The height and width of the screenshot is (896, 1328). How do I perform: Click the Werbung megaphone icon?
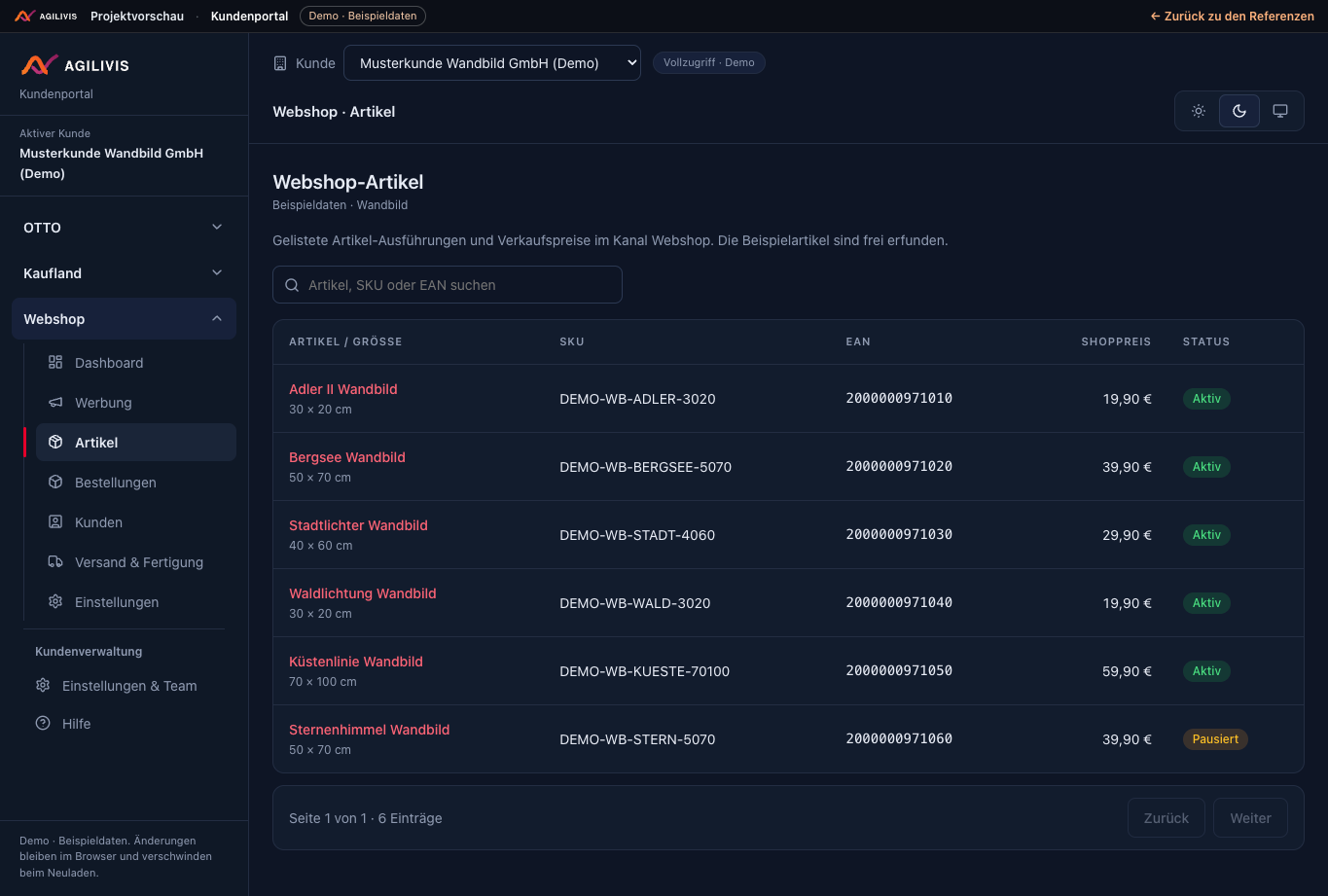click(x=55, y=402)
